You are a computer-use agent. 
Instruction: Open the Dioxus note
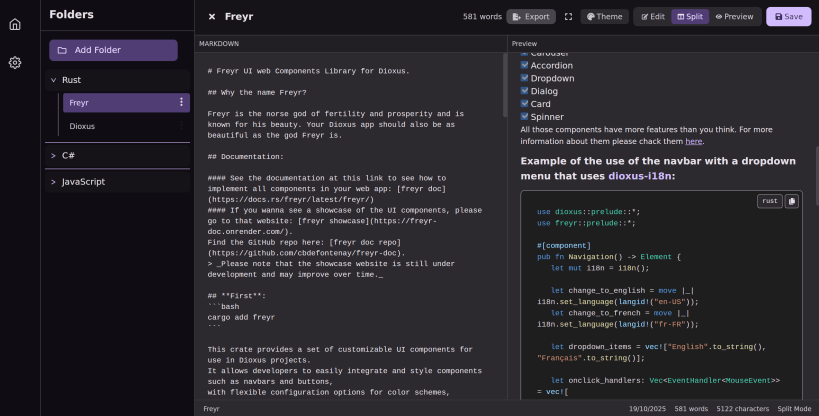(x=82, y=127)
